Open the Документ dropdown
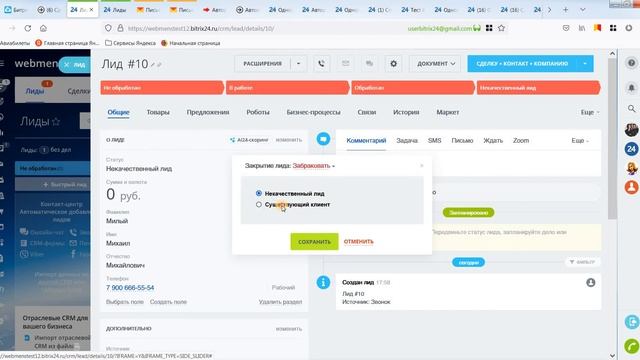Screen dimensions: 640x360 [436, 64]
